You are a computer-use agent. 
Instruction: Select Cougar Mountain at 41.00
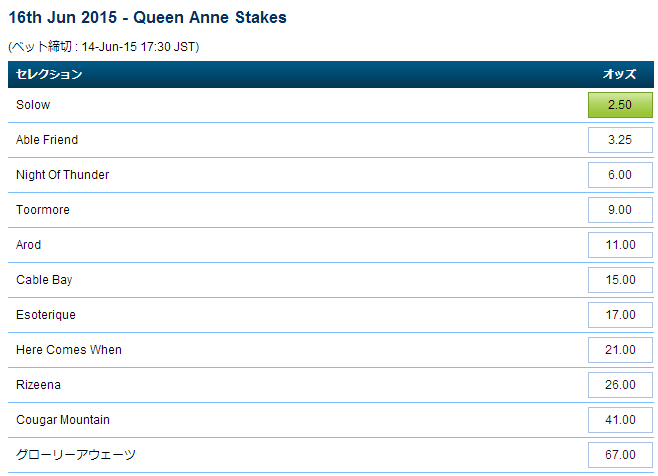tap(620, 420)
